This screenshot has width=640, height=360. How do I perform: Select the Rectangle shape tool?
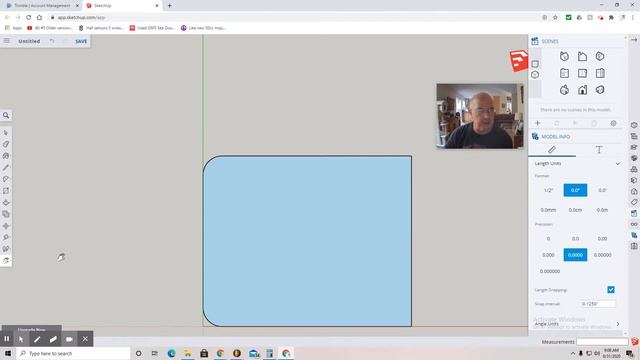[x=6, y=191]
